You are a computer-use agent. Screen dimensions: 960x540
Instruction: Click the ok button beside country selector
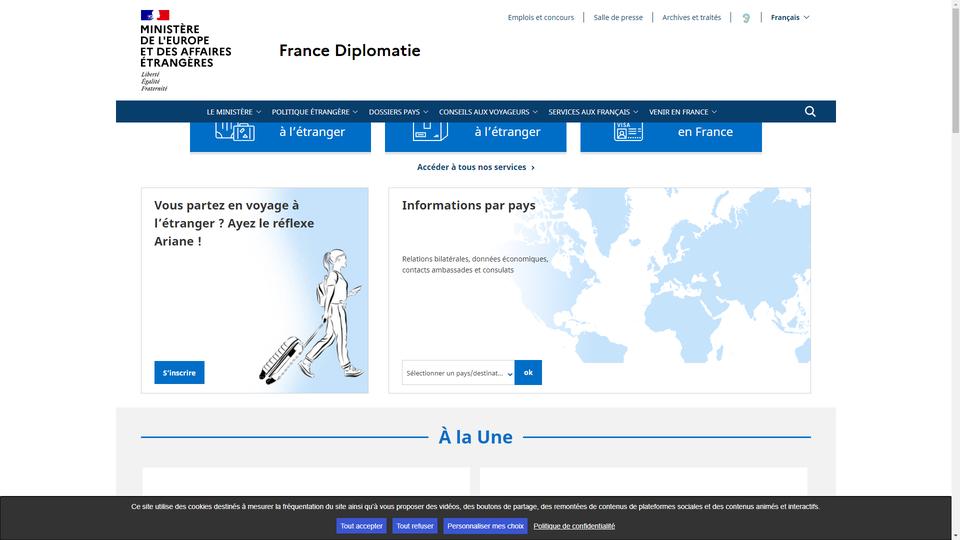(x=528, y=373)
